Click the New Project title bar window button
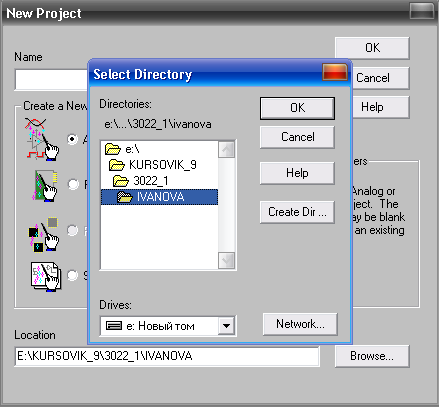439x407 pixels. (x=422, y=12)
